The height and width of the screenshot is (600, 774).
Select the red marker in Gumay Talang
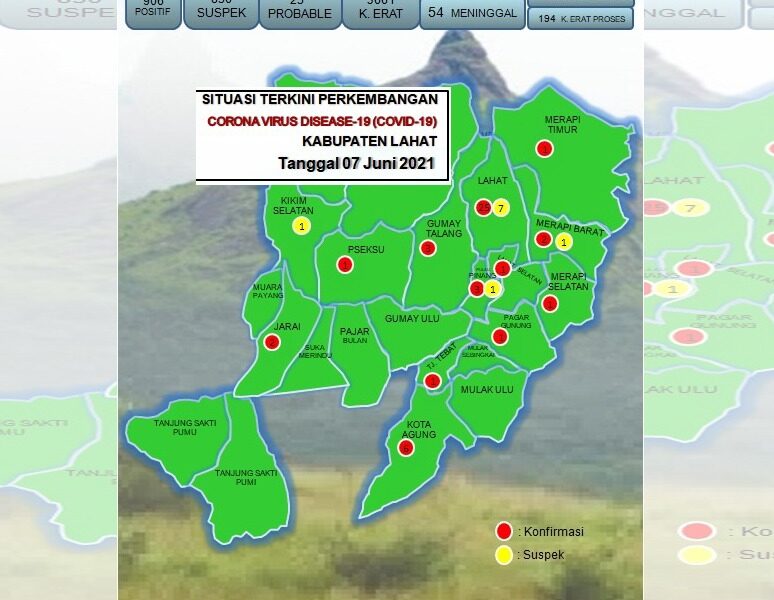(428, 248)
